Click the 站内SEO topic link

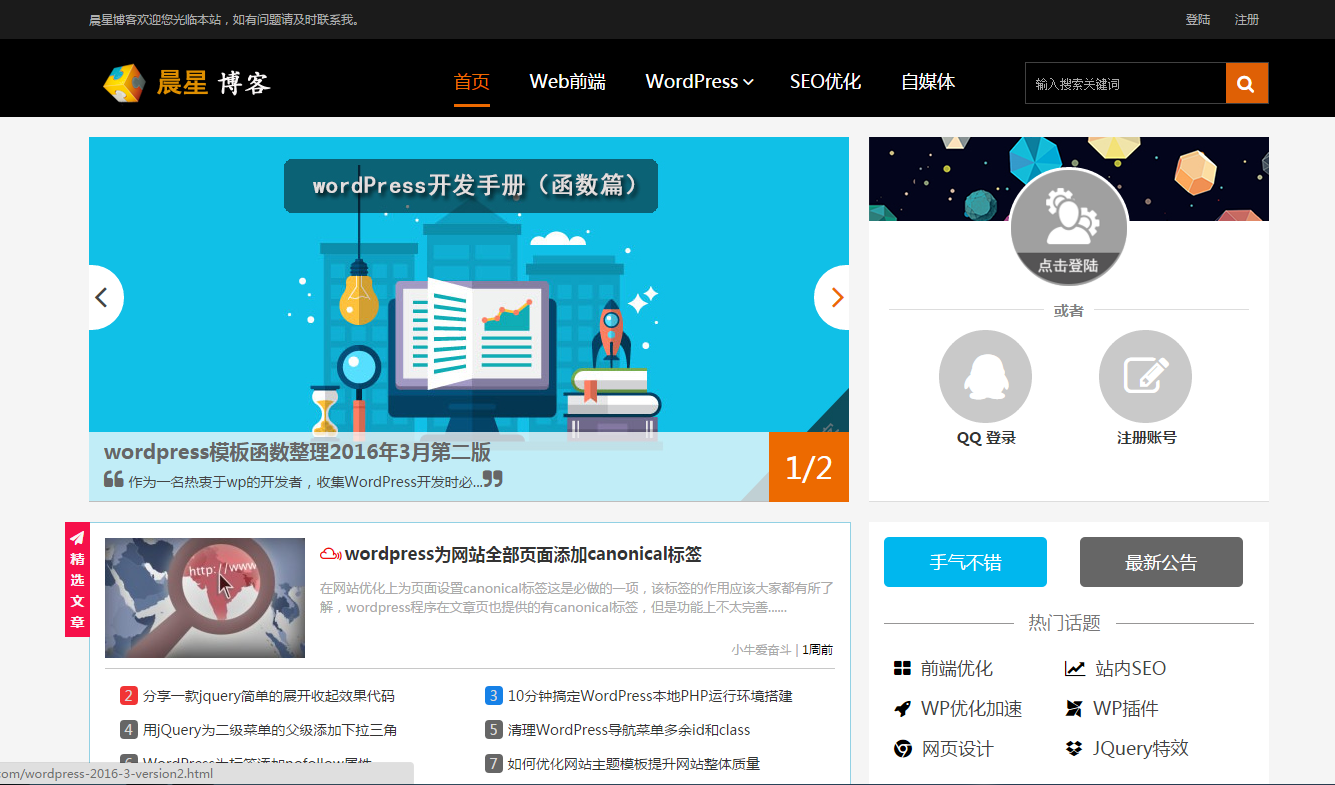pos(1131,669)
